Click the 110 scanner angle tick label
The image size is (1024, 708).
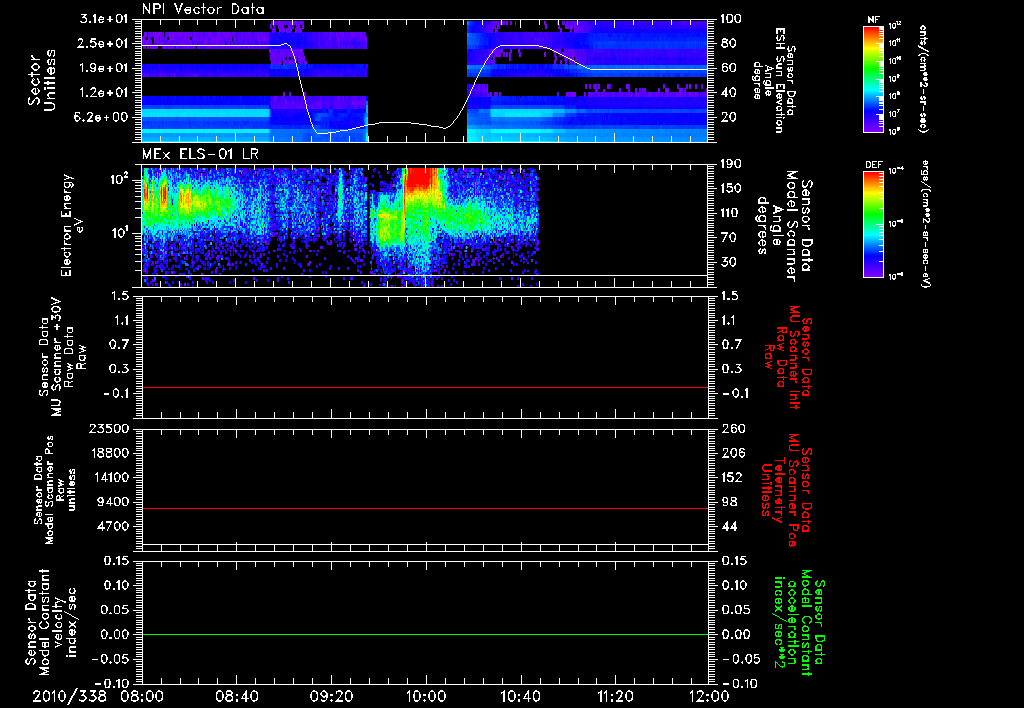[731, 213]
